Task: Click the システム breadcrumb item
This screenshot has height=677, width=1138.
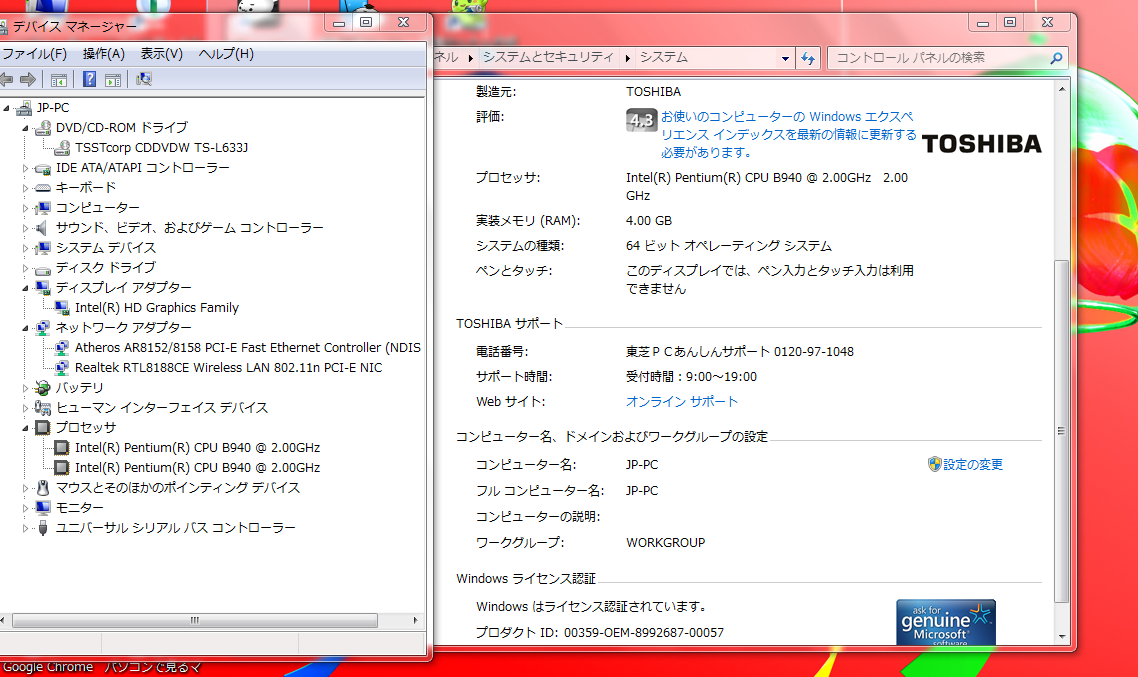Action: [x=663, y=57]
